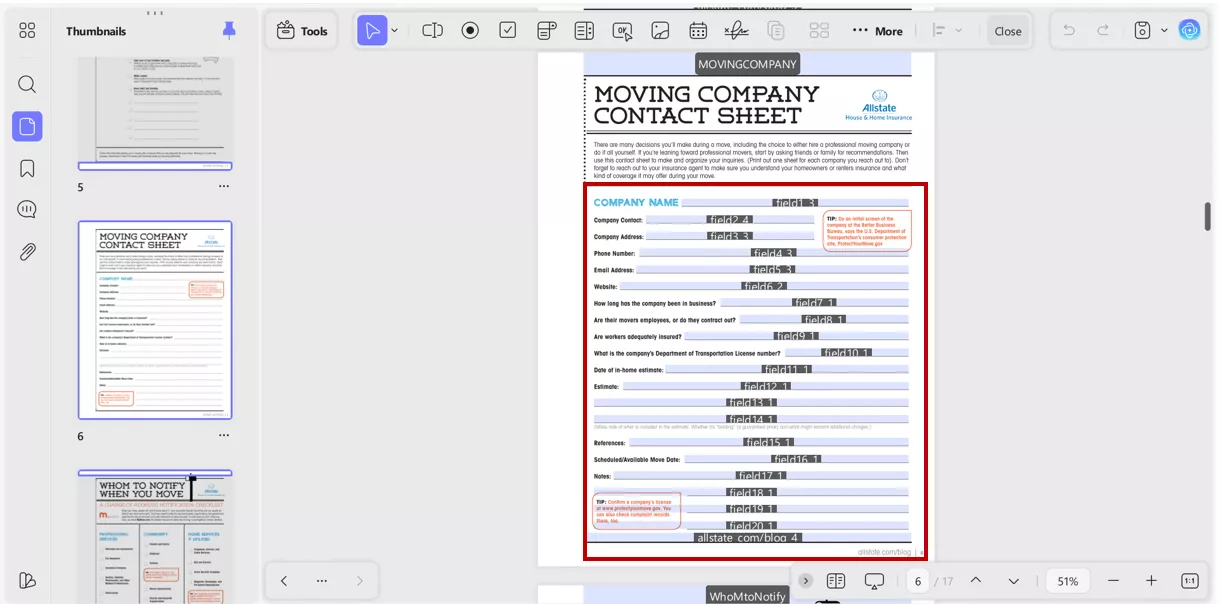Select page 5 thumbnail

click(x=155, y=113)
